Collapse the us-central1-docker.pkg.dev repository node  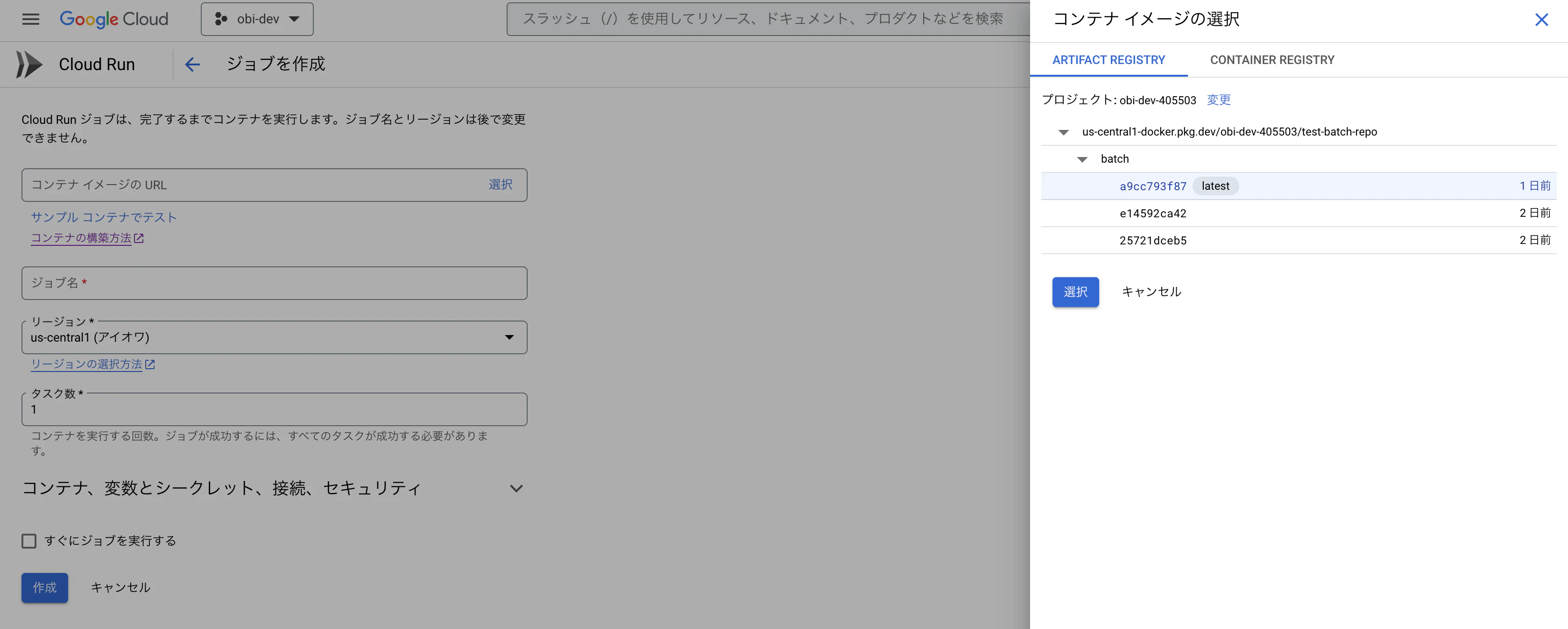pos(1063,132)
